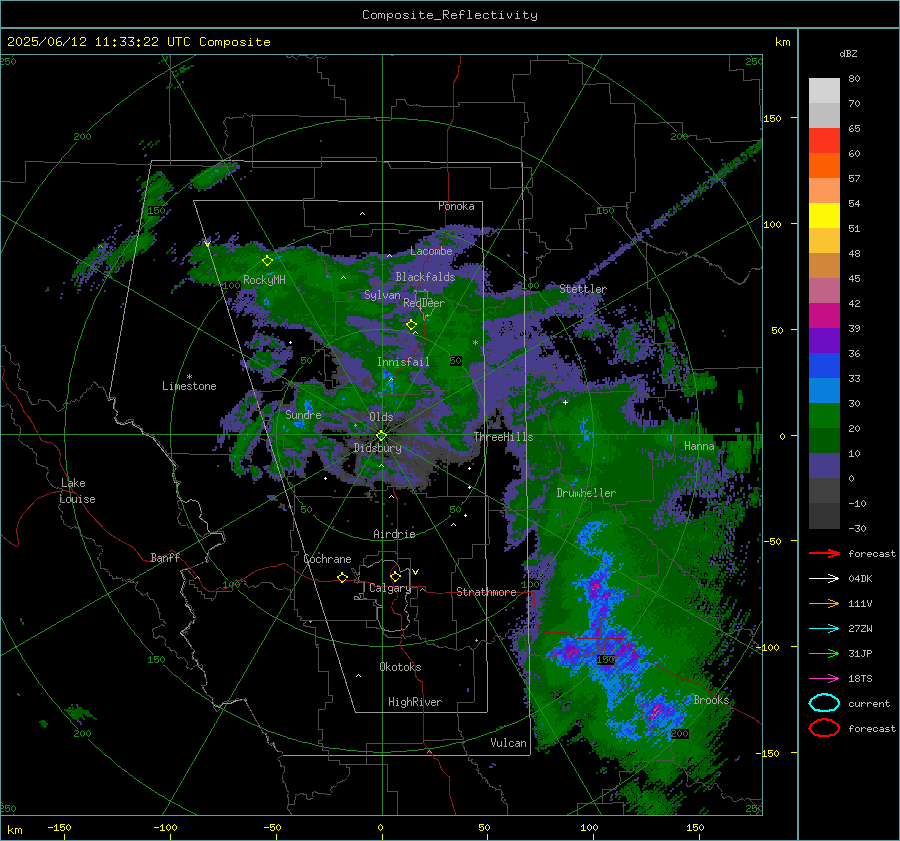Click the current legend text

point(869,704)
